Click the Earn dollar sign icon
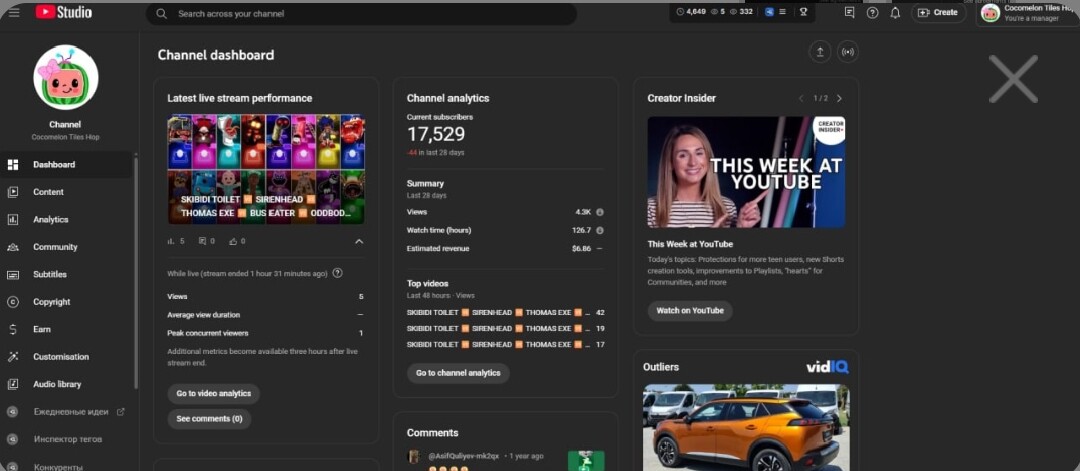Viewport: 1080px width, 471px height. pyautogui.click(x=12, y=330)
